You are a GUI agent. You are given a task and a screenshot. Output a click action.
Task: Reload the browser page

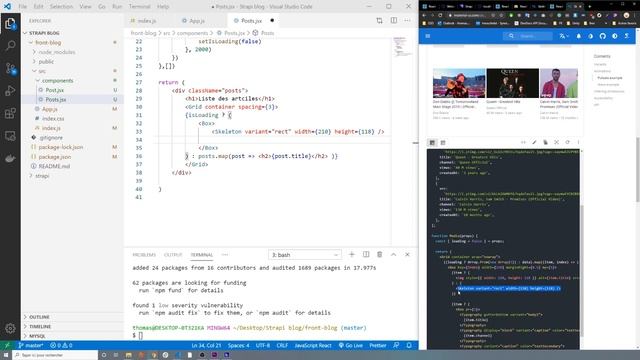coord(440,15)
